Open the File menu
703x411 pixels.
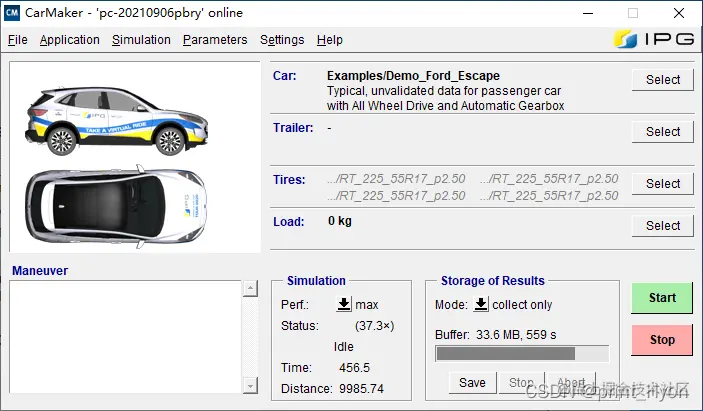pyautogui.click(x=18, y=40)
